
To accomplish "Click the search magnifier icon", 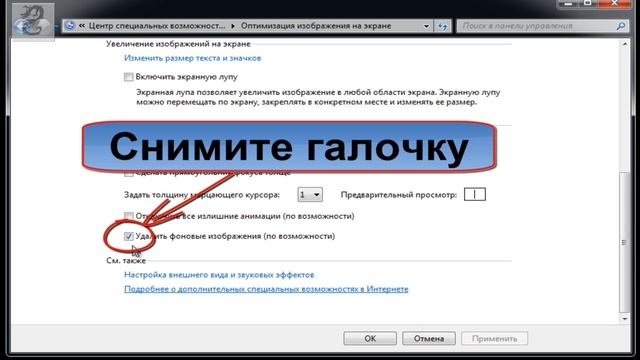I will pos(621,26).
